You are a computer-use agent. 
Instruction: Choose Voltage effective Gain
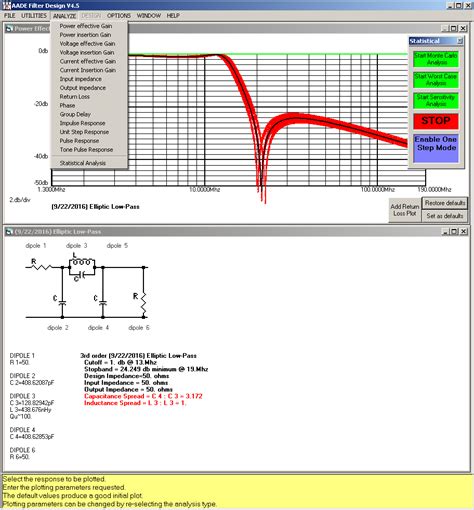tap(87, 44)
